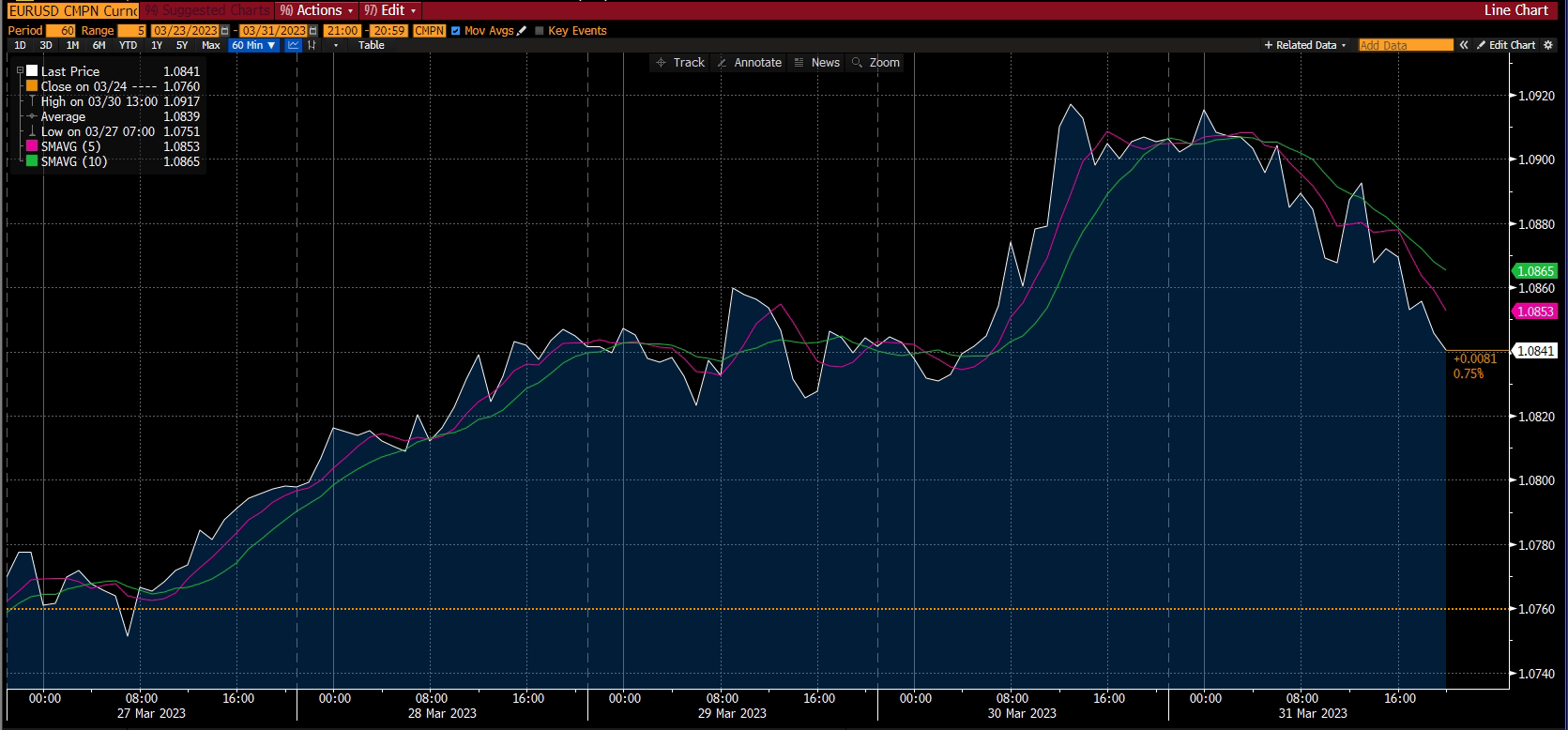Enable the Key Events checkbox

coord(540,31)
